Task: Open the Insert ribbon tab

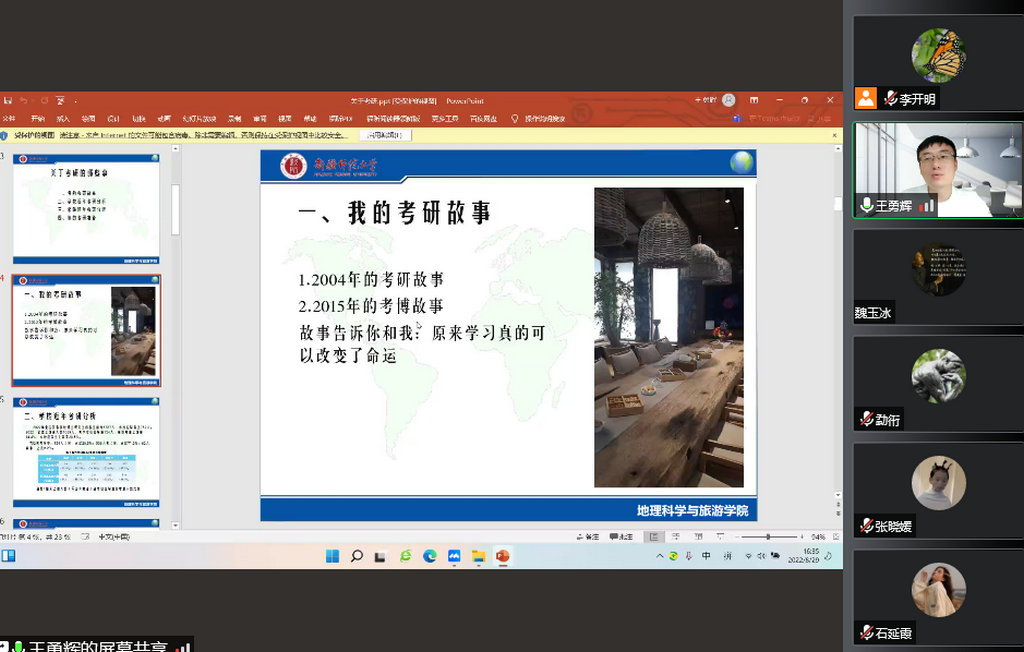Action: coord(62,118)
